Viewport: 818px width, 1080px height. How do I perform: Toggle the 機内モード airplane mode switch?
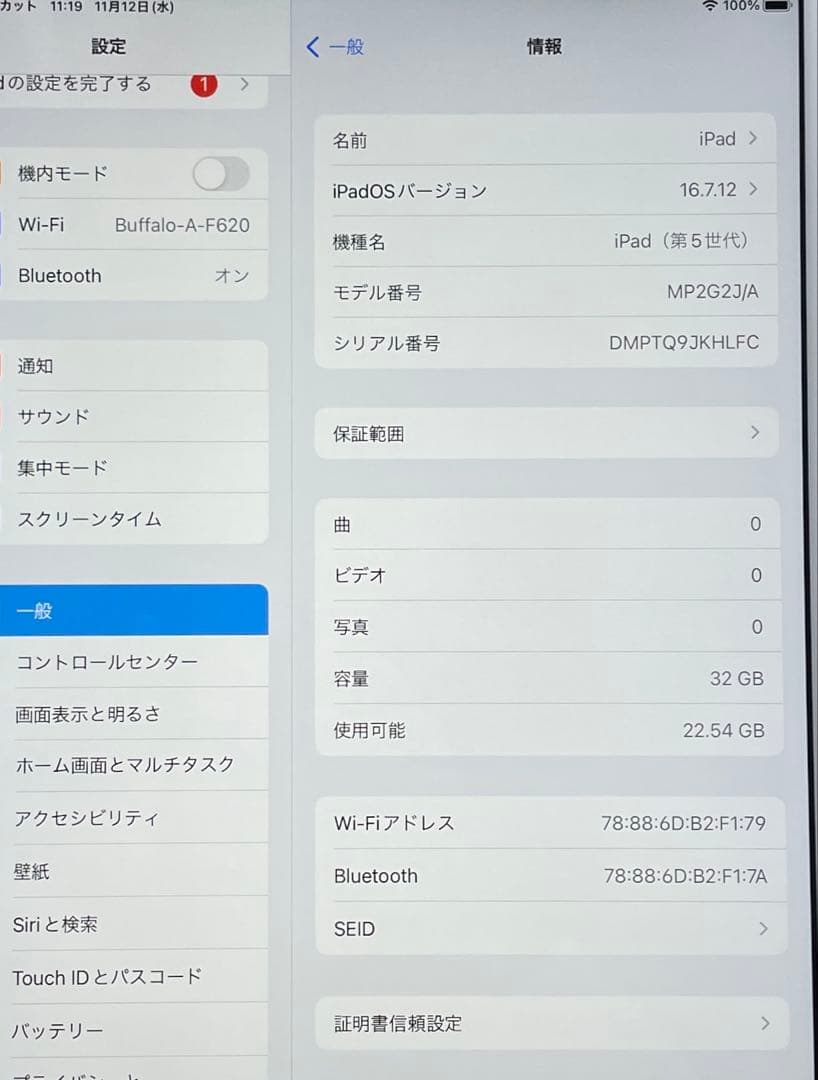coord(220,173)
